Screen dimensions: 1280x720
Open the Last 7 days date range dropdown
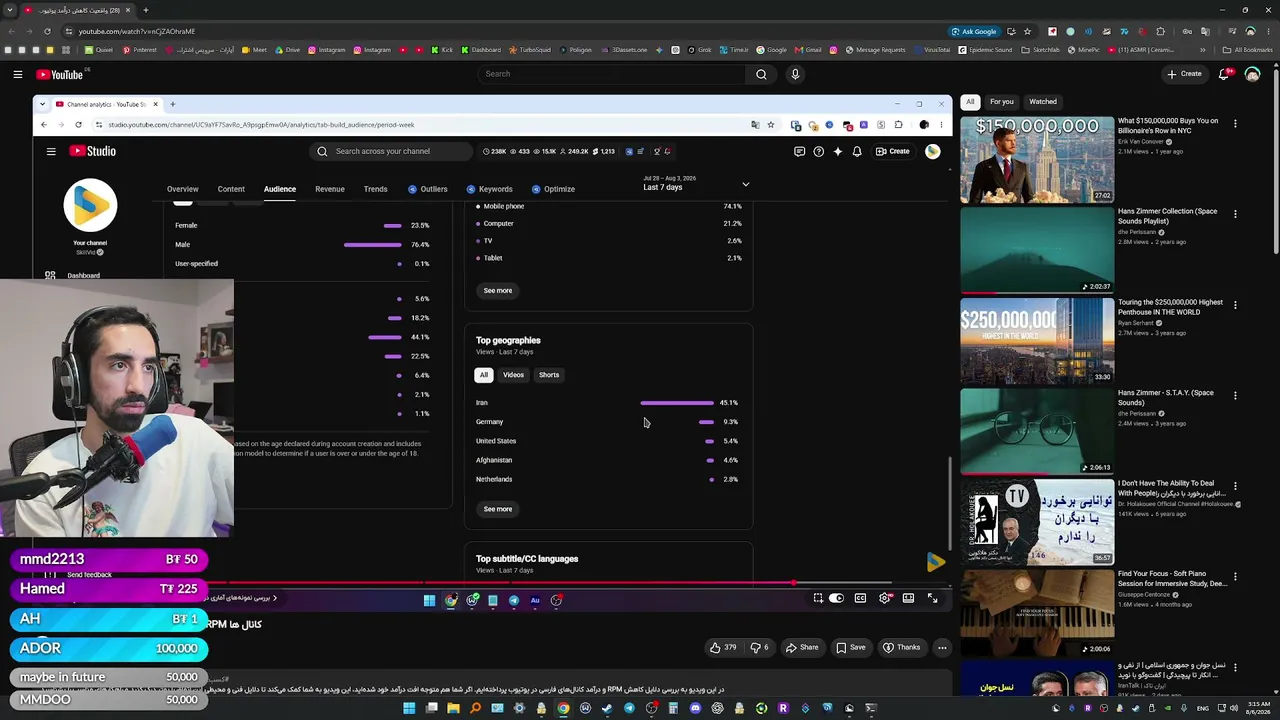point(696,183)
